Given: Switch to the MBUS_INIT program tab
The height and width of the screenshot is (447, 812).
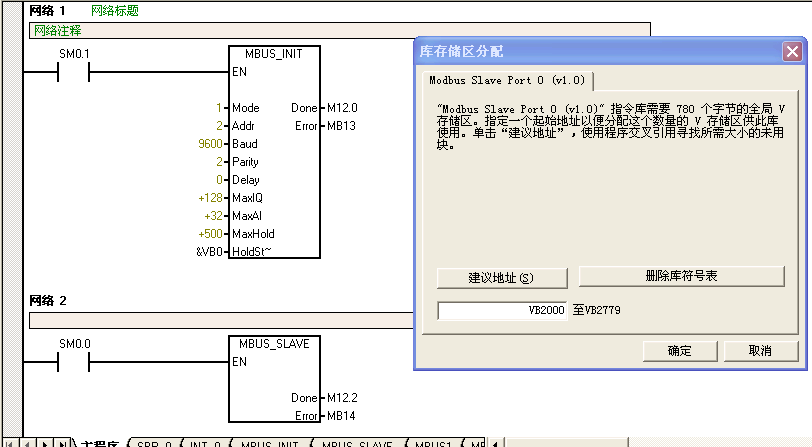Looking at the screenshot, I should click(x=269, y=443).
